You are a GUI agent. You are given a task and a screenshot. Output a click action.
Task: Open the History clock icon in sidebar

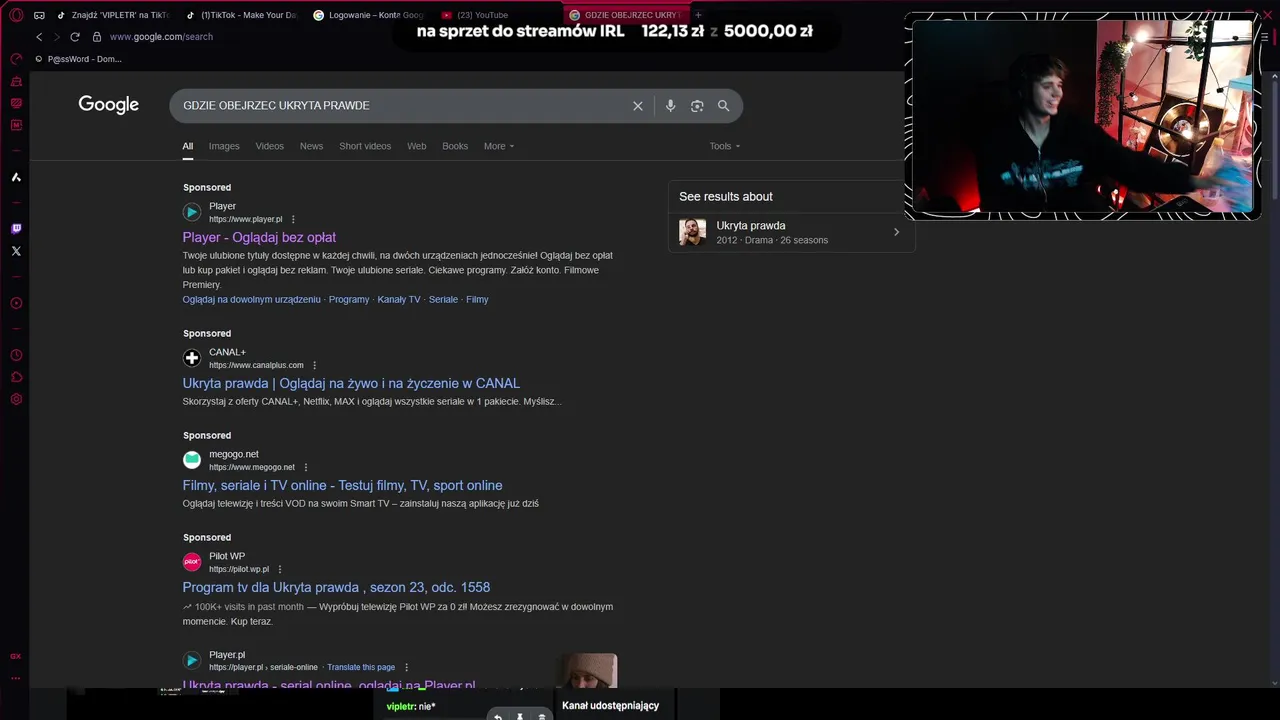(x=16, y=355)
